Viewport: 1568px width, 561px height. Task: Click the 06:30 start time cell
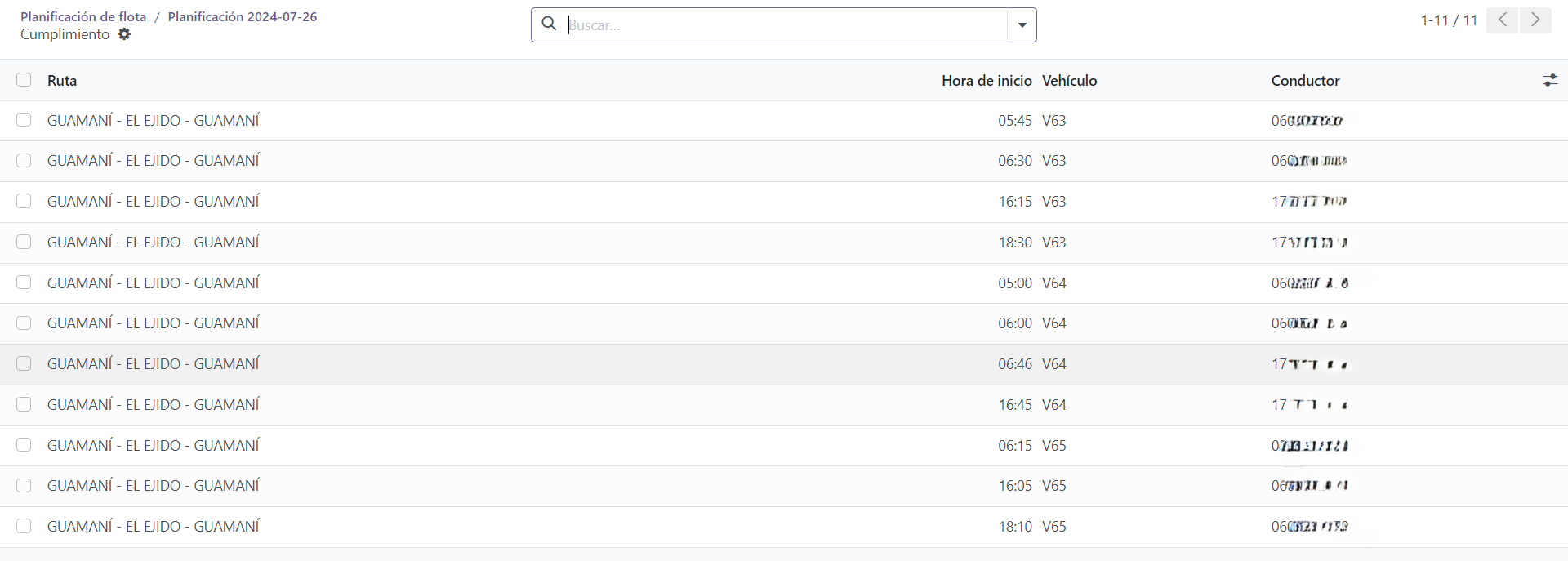(x=1015, y=161)
